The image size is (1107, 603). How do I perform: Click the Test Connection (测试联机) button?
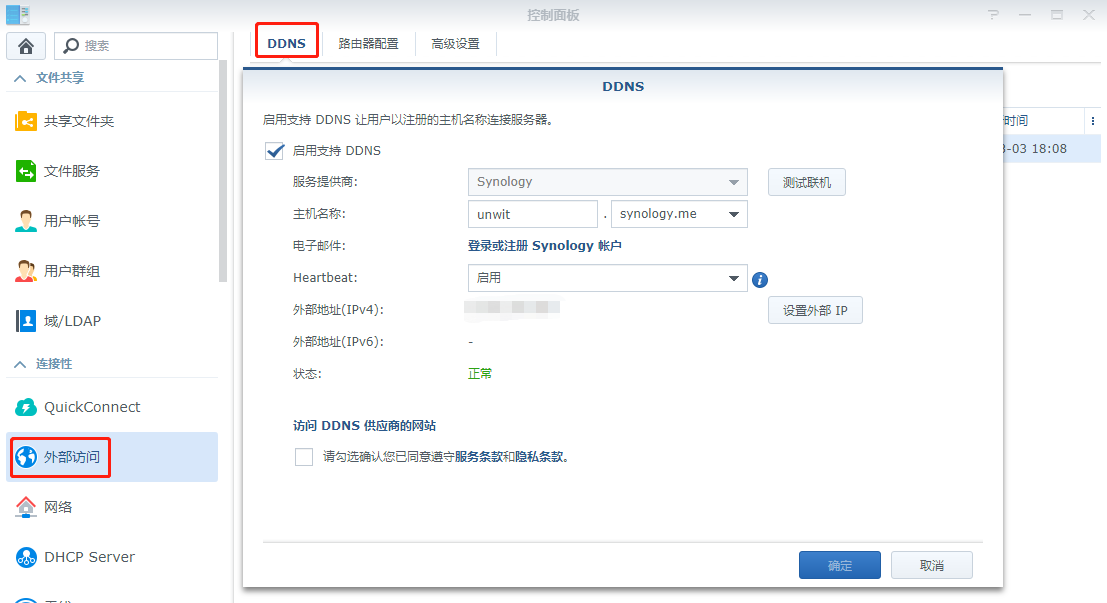(806, 182)
